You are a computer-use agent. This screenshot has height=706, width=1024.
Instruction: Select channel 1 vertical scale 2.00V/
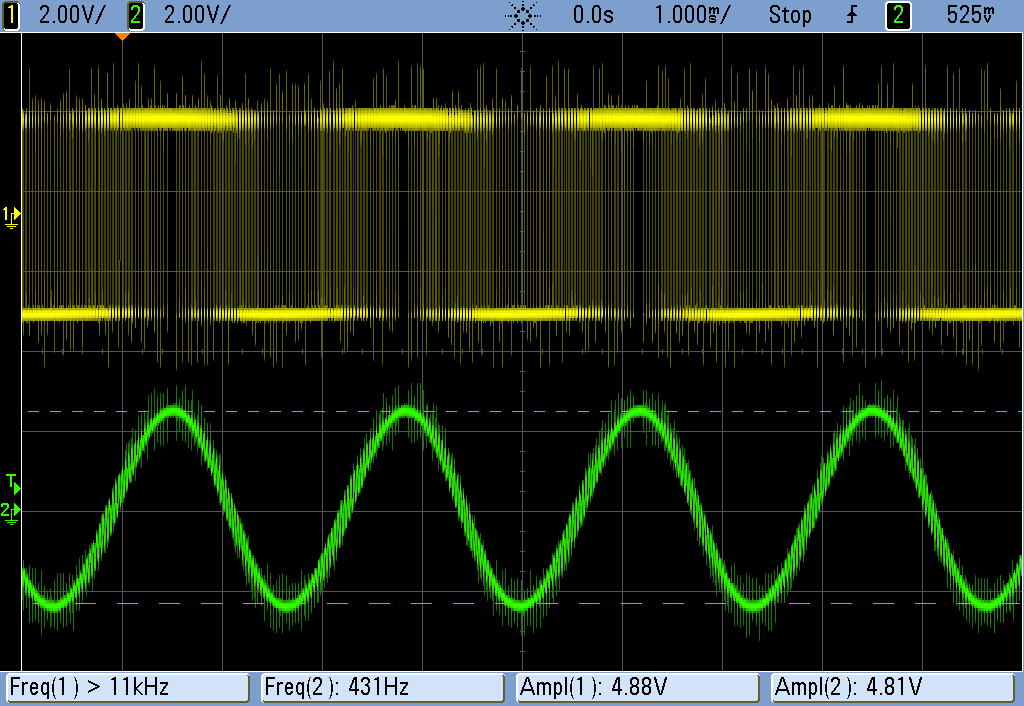click(70, 15)
